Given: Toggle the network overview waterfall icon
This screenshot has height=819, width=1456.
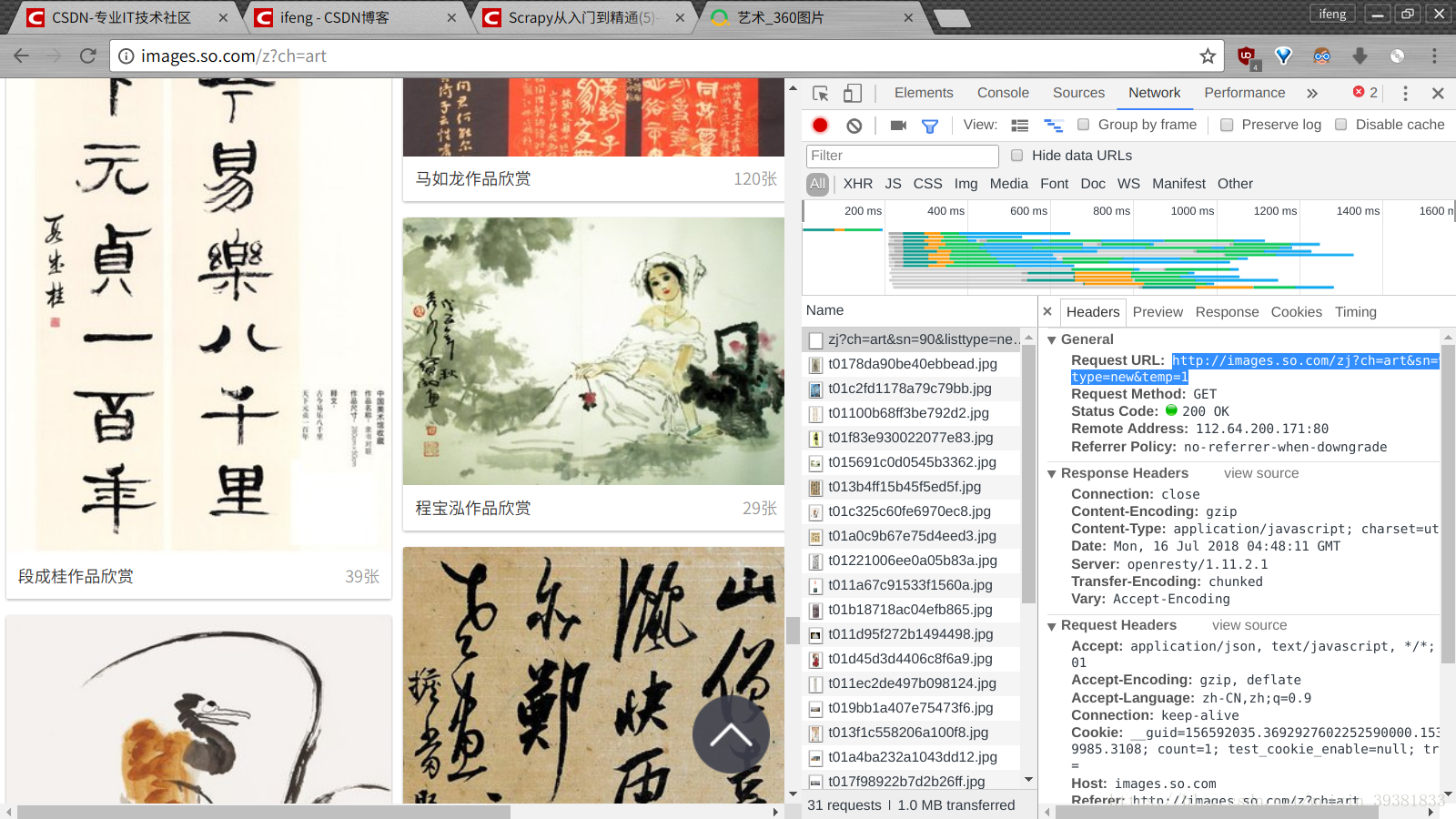Looking at the screenshot, I should coord(1053,126).
